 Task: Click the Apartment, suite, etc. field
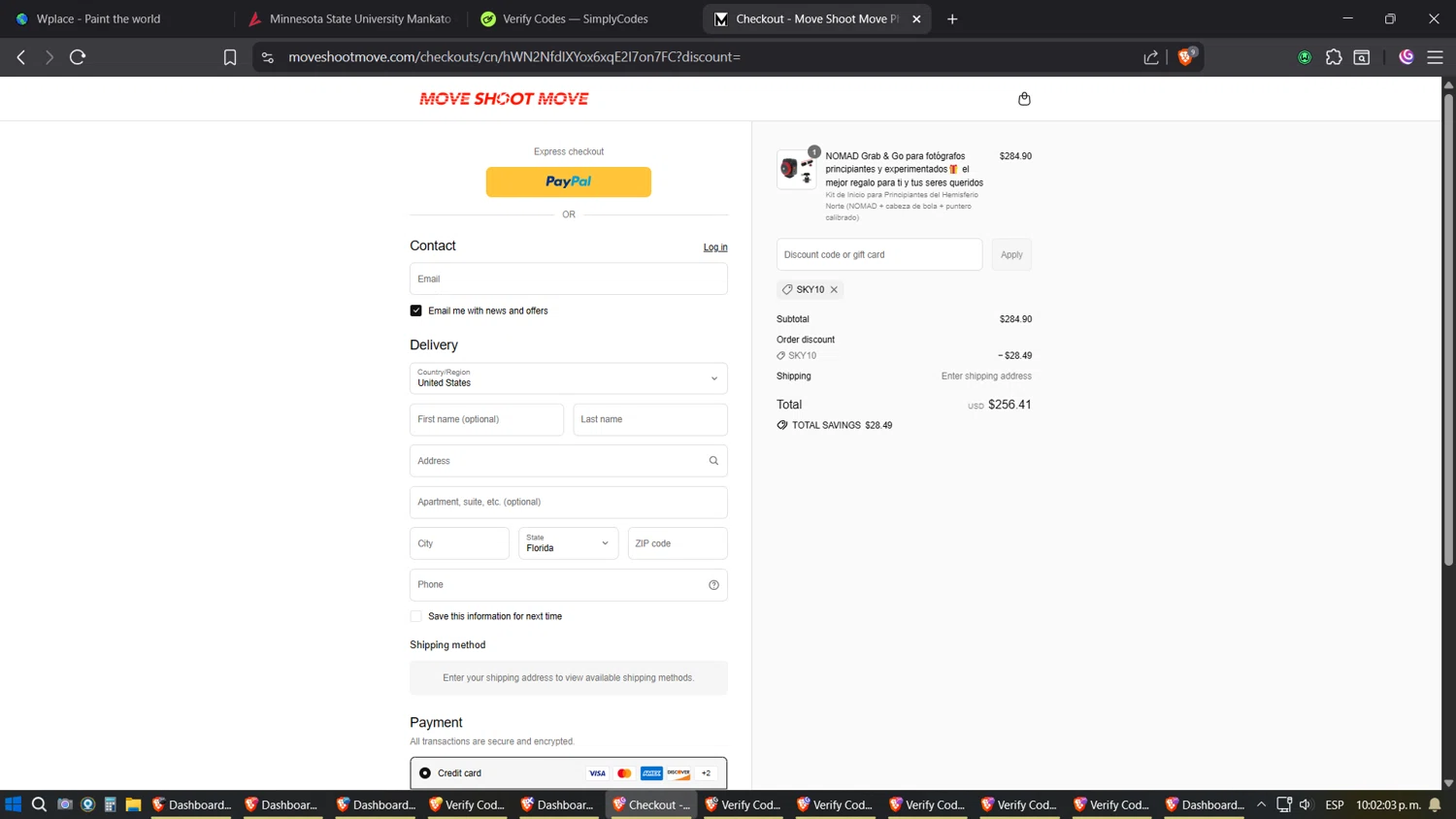pyautogui.click(x=569, y=503)
